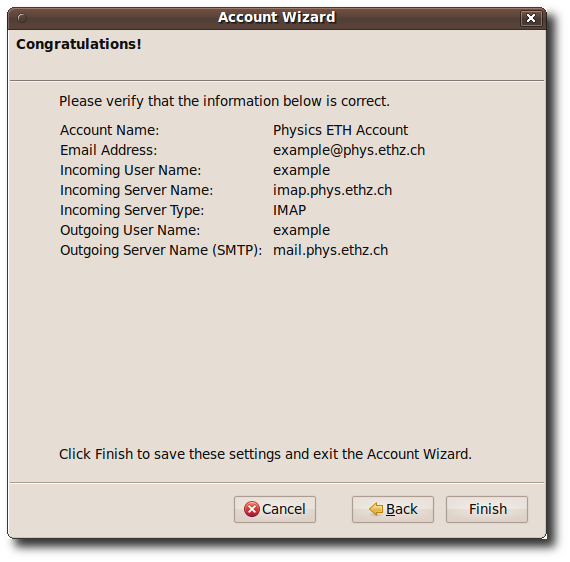Click the Incoming Server Type label

[132, 210]
